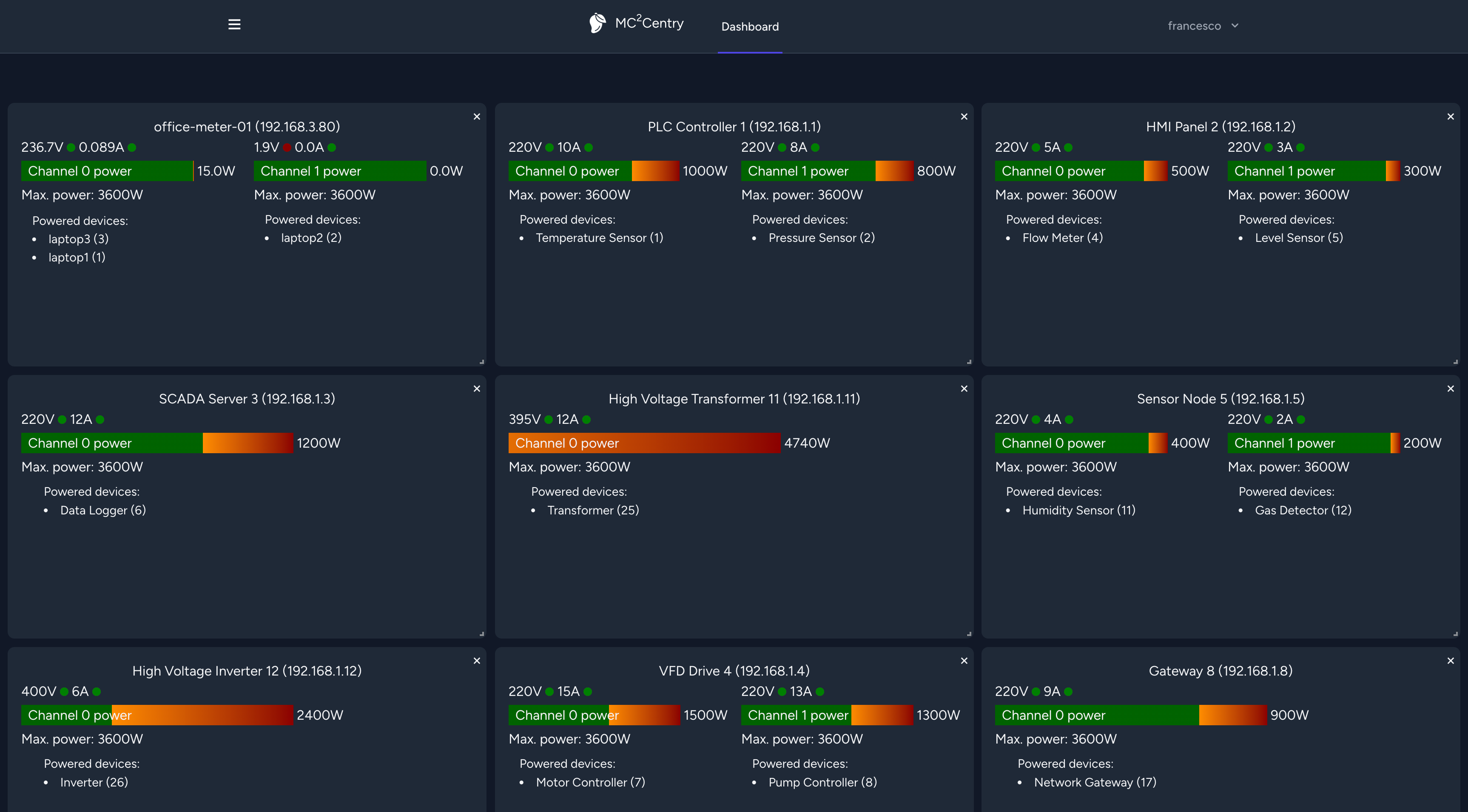1468x812 pixels.
Task: Click the 1500W VFD Drive power bar
Action: pyautogui.click(x=594, y=715)
